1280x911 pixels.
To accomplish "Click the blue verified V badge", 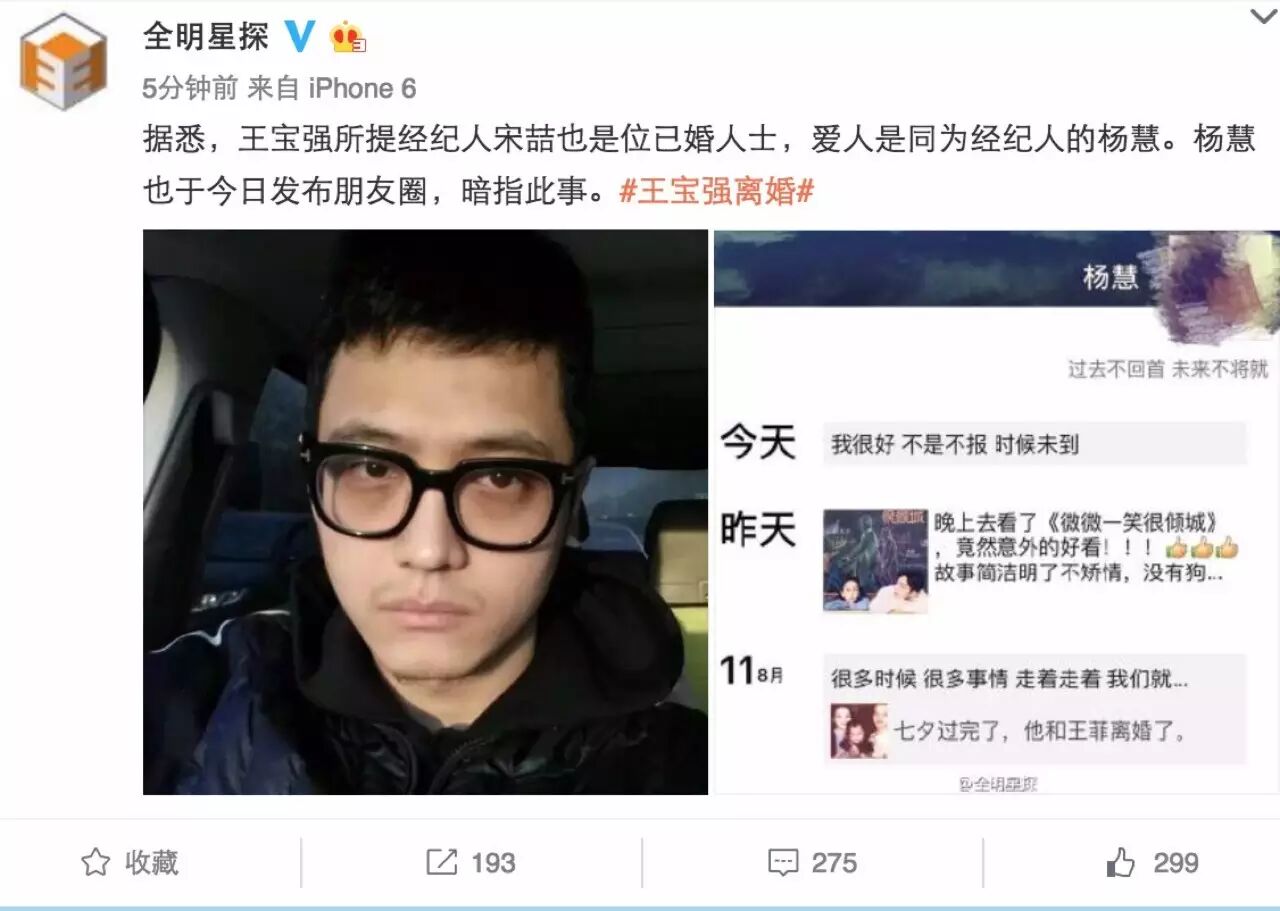I will (x=300, y=36).
